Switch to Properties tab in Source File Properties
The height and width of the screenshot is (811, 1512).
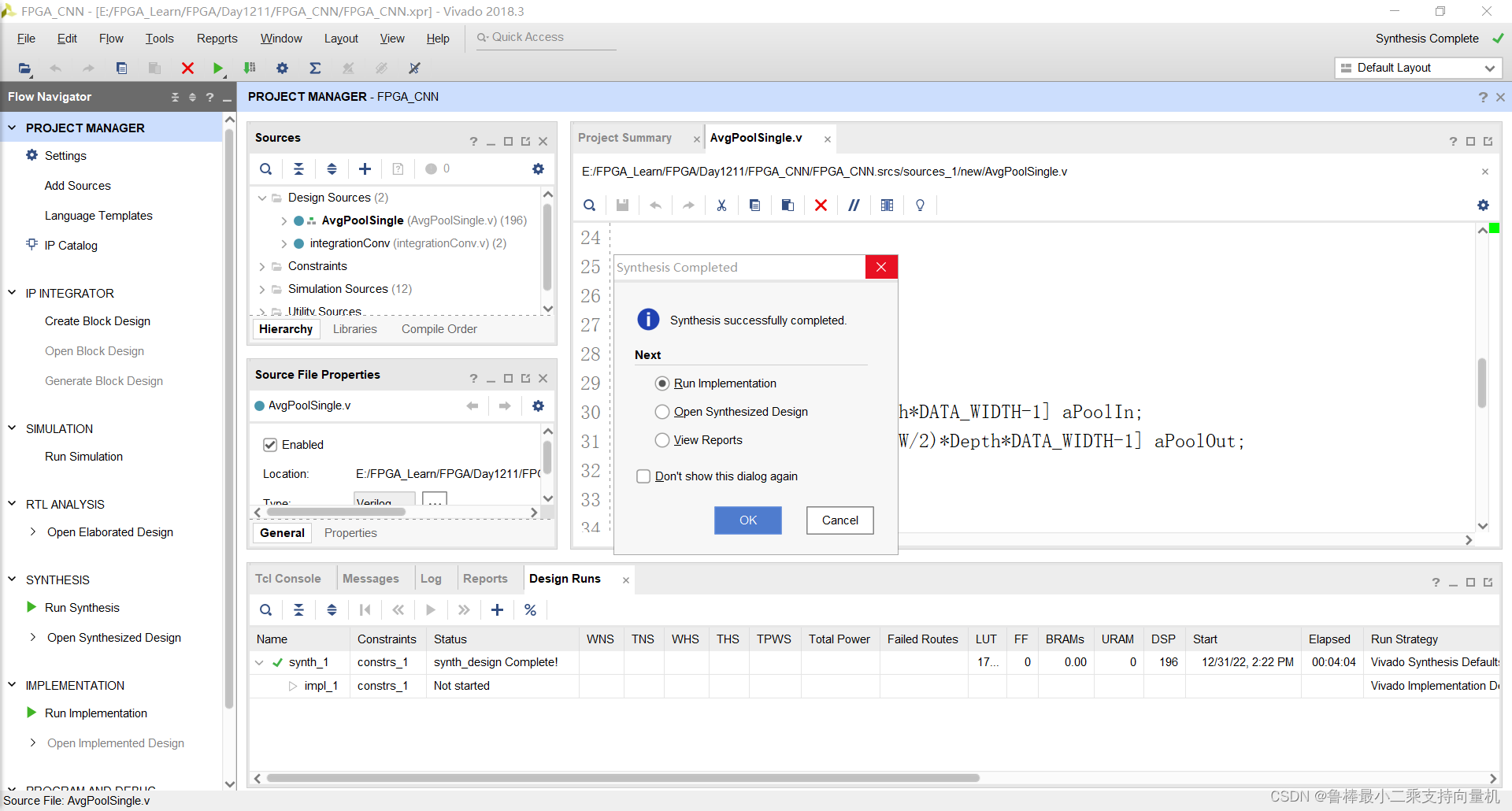point(350,533)
